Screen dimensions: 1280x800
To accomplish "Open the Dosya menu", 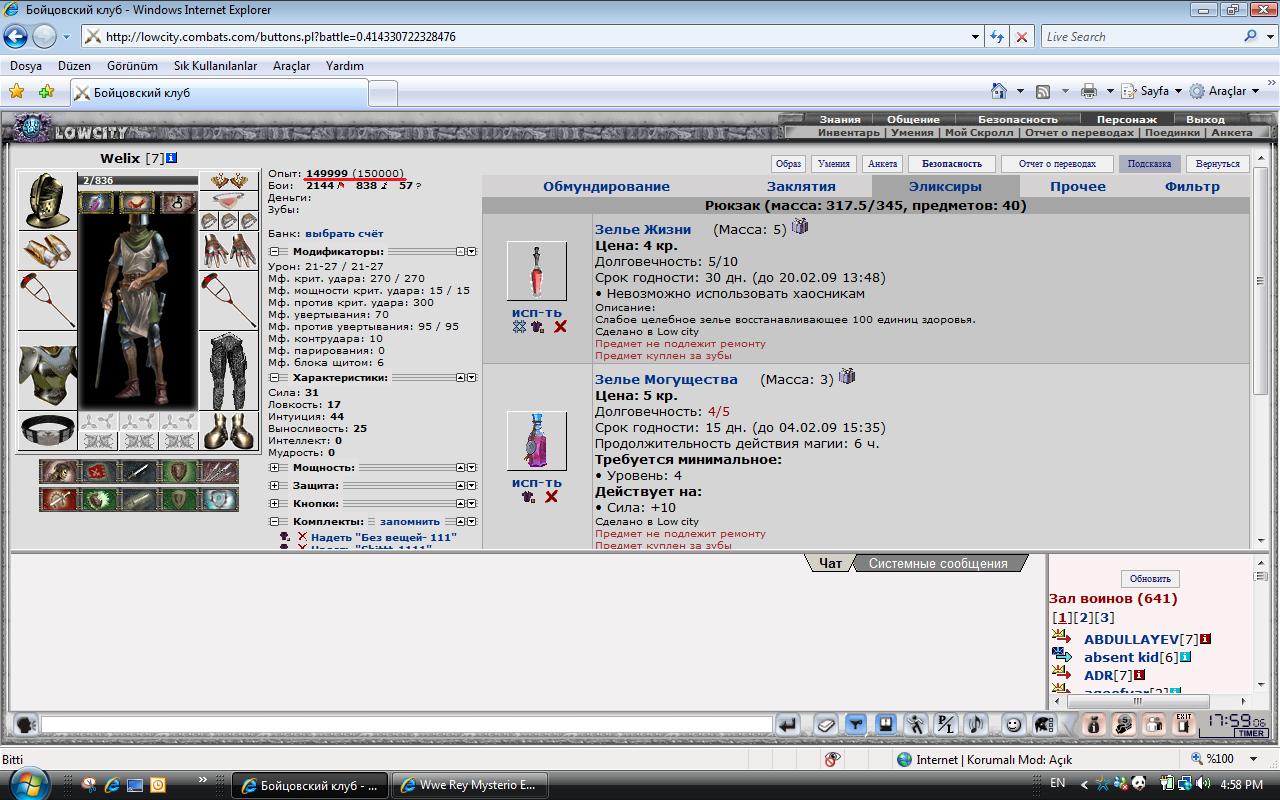I will (26, 65).
